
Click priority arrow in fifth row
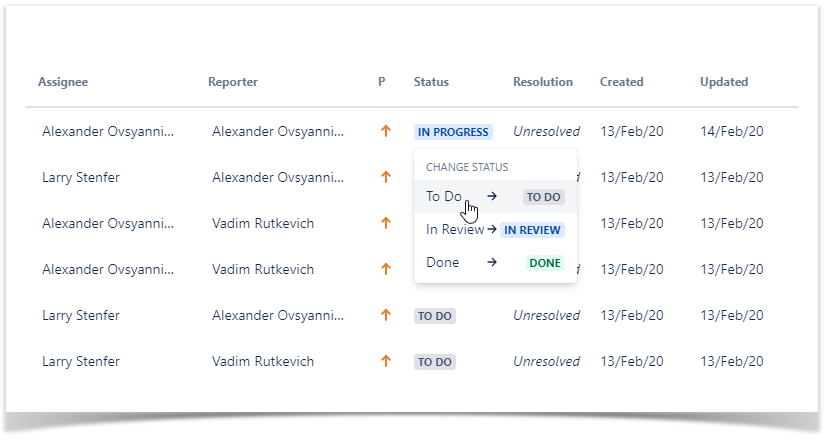[385, 315]
